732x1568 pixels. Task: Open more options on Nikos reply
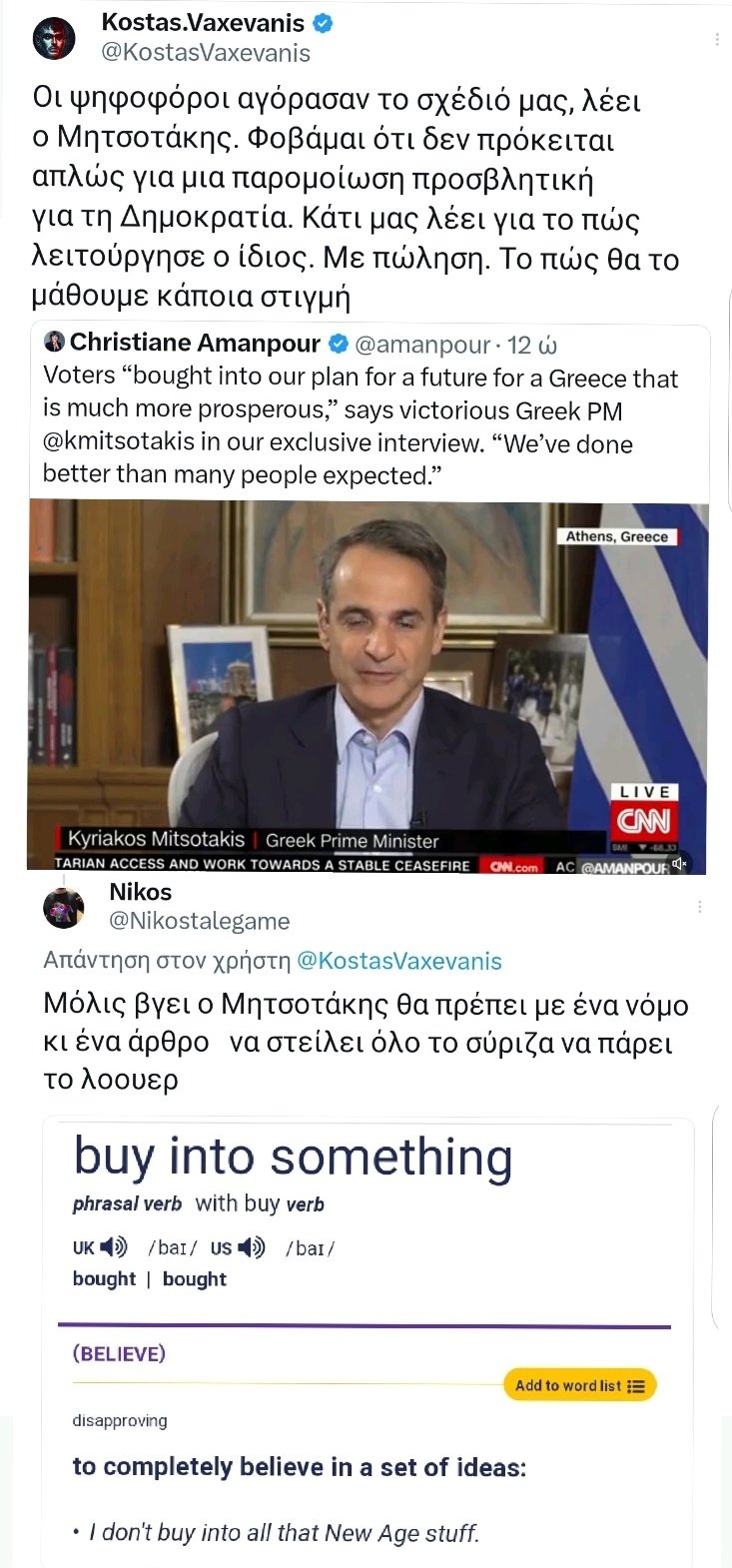click(x=700, y=907)
